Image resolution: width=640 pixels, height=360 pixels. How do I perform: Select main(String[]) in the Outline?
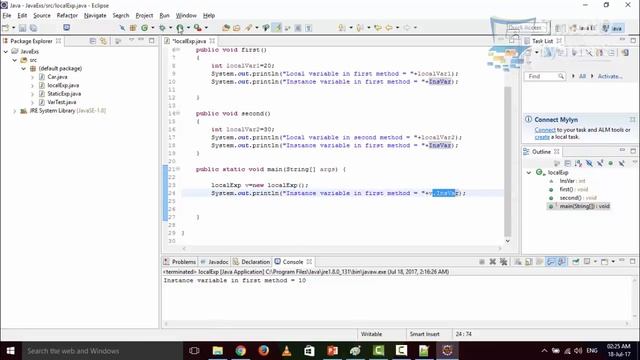click(584, 206)
